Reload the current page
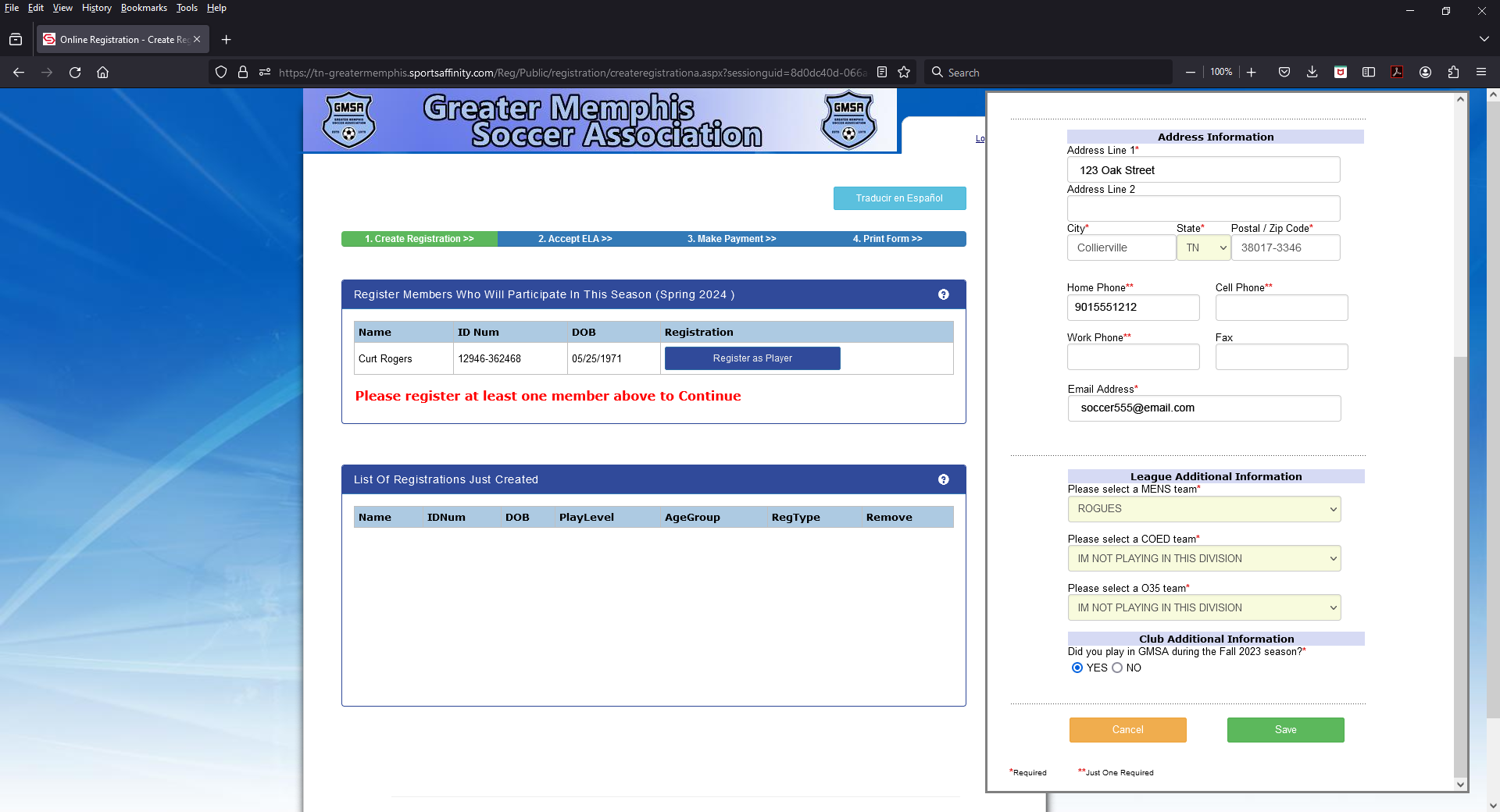 [x=75, y=72]
